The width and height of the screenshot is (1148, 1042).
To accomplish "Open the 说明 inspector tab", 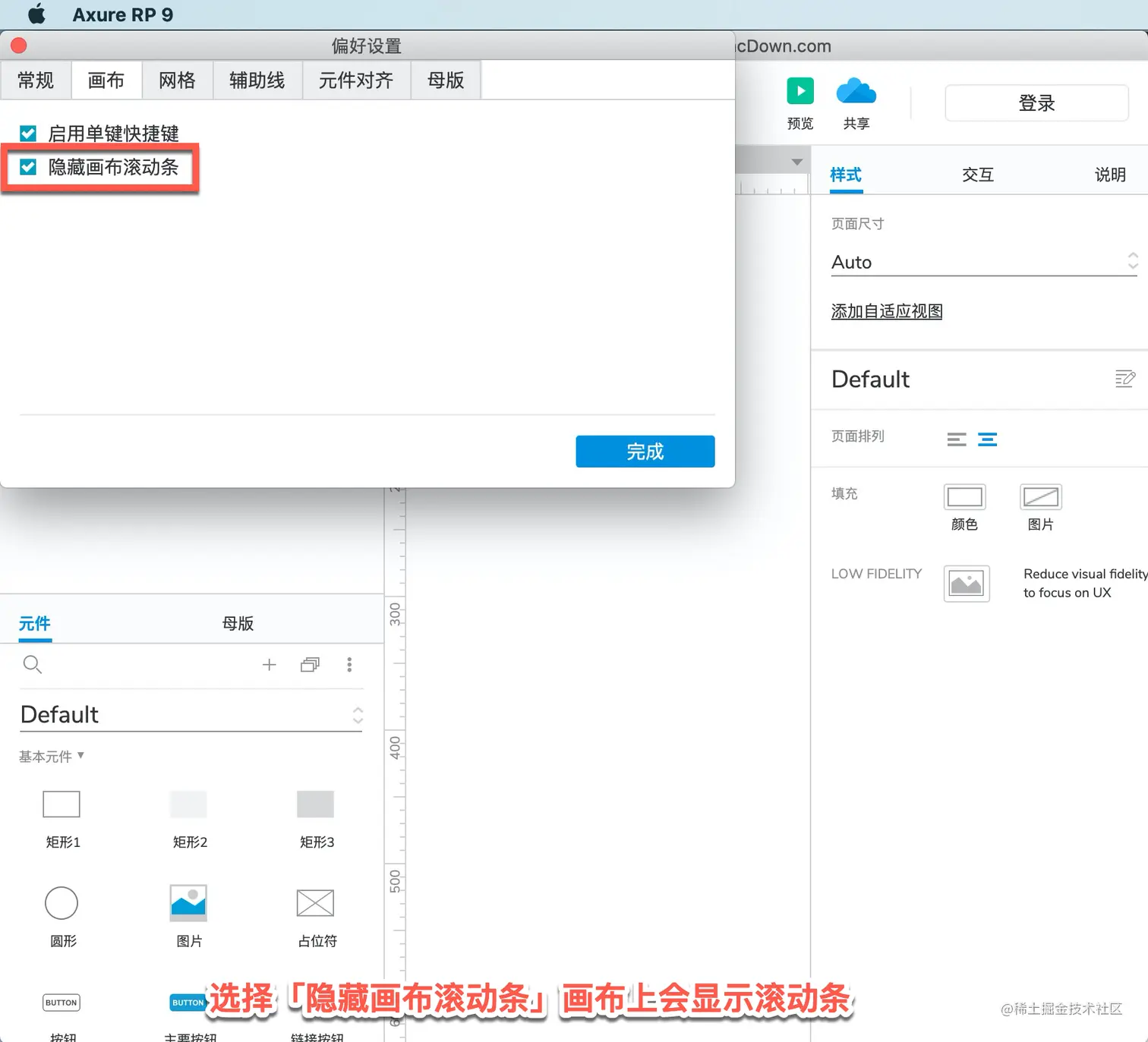I will pos(1110,175).
